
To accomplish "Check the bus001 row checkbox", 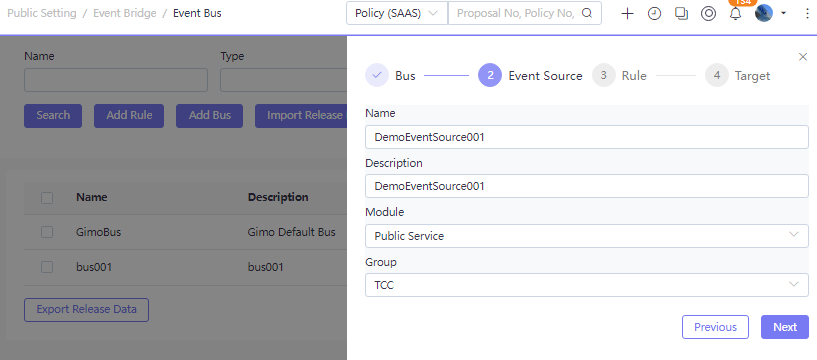I will pyautogui.click(x=47, y=267).
